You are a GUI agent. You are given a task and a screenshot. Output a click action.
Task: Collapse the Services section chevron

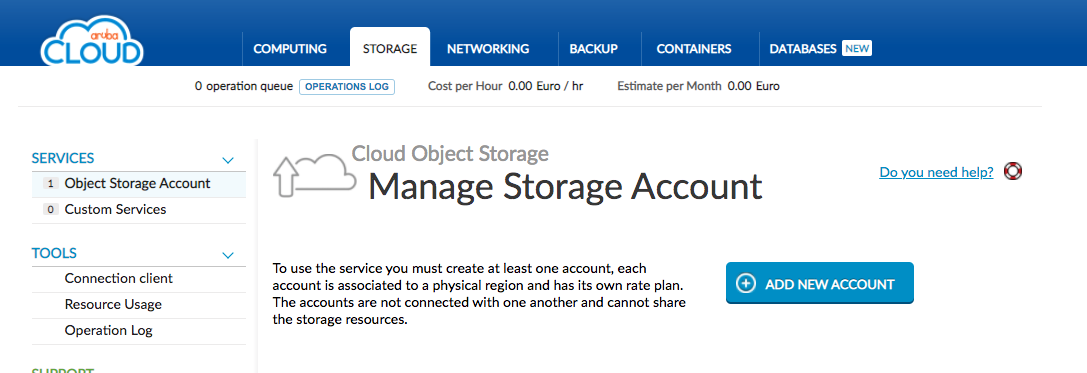tap(227, 160)
